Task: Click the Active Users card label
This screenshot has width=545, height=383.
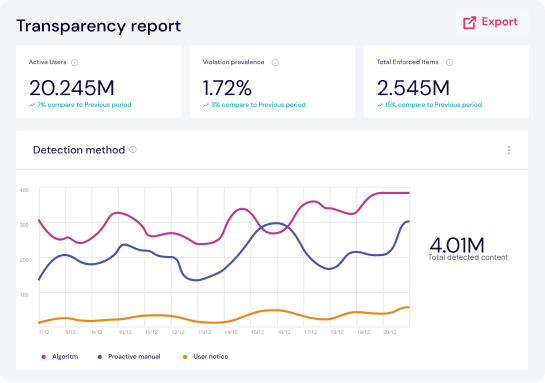Action: click(47, 62)
